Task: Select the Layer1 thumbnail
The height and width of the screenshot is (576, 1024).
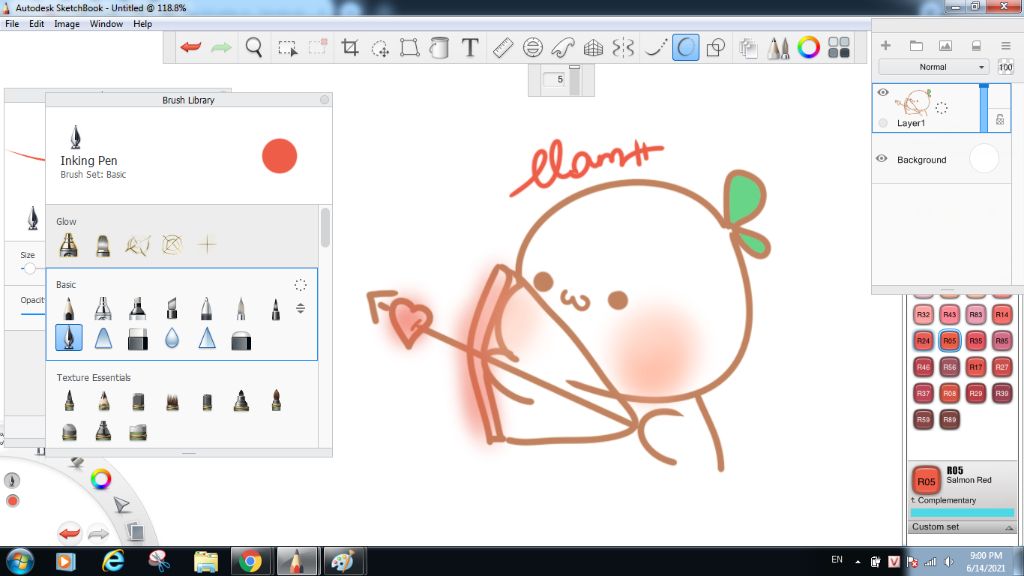Action: click(x=913, y=103)
